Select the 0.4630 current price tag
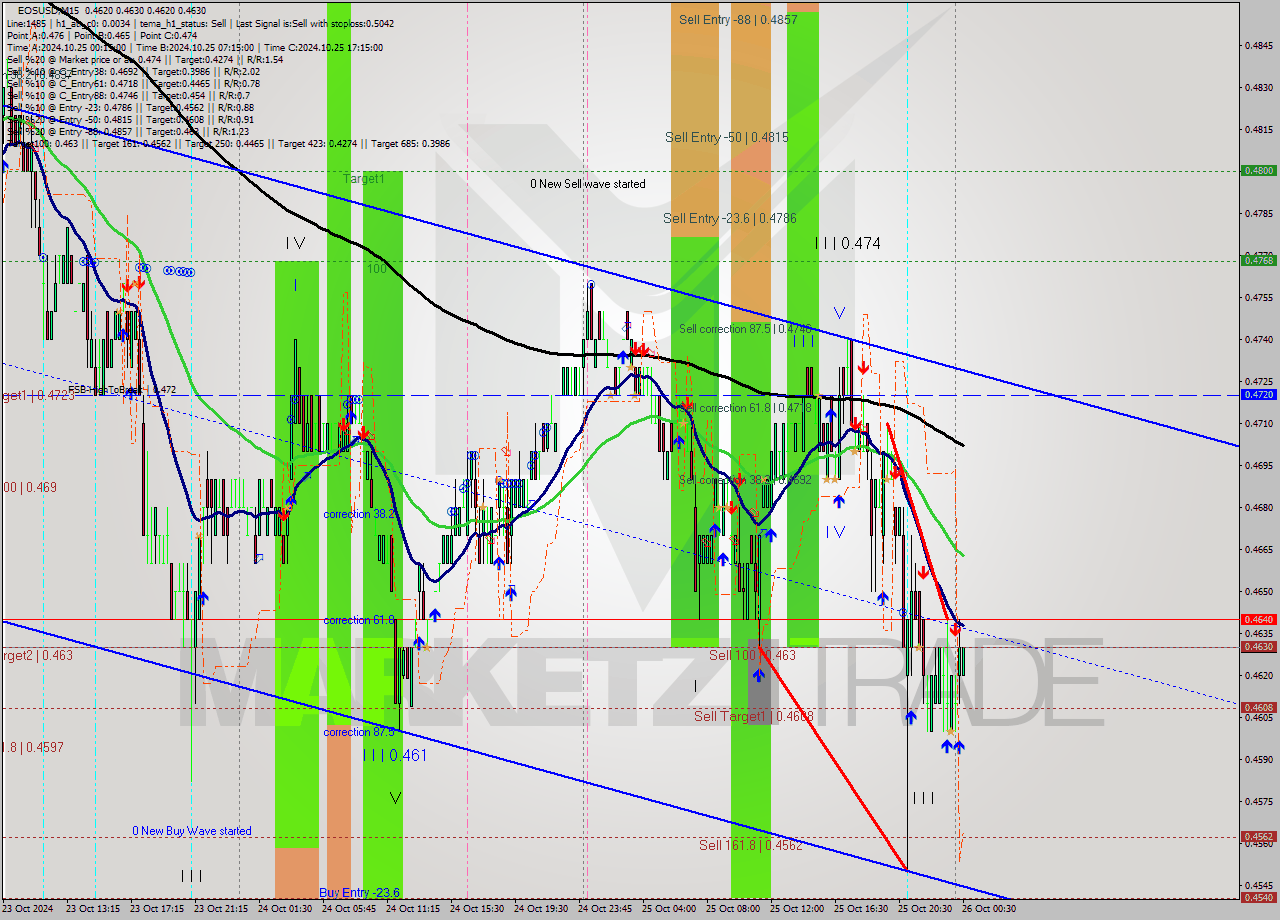 point(1258,647)
